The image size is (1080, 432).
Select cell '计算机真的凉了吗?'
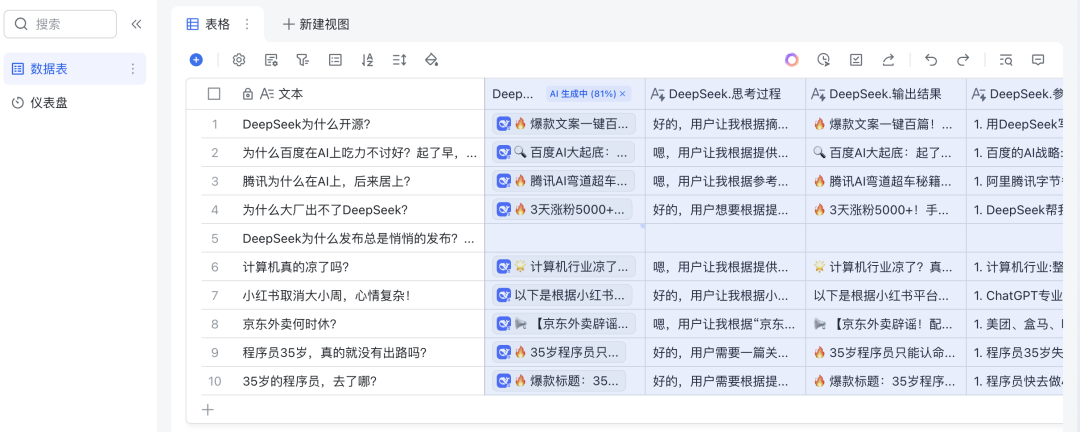(x=358, y=267)
